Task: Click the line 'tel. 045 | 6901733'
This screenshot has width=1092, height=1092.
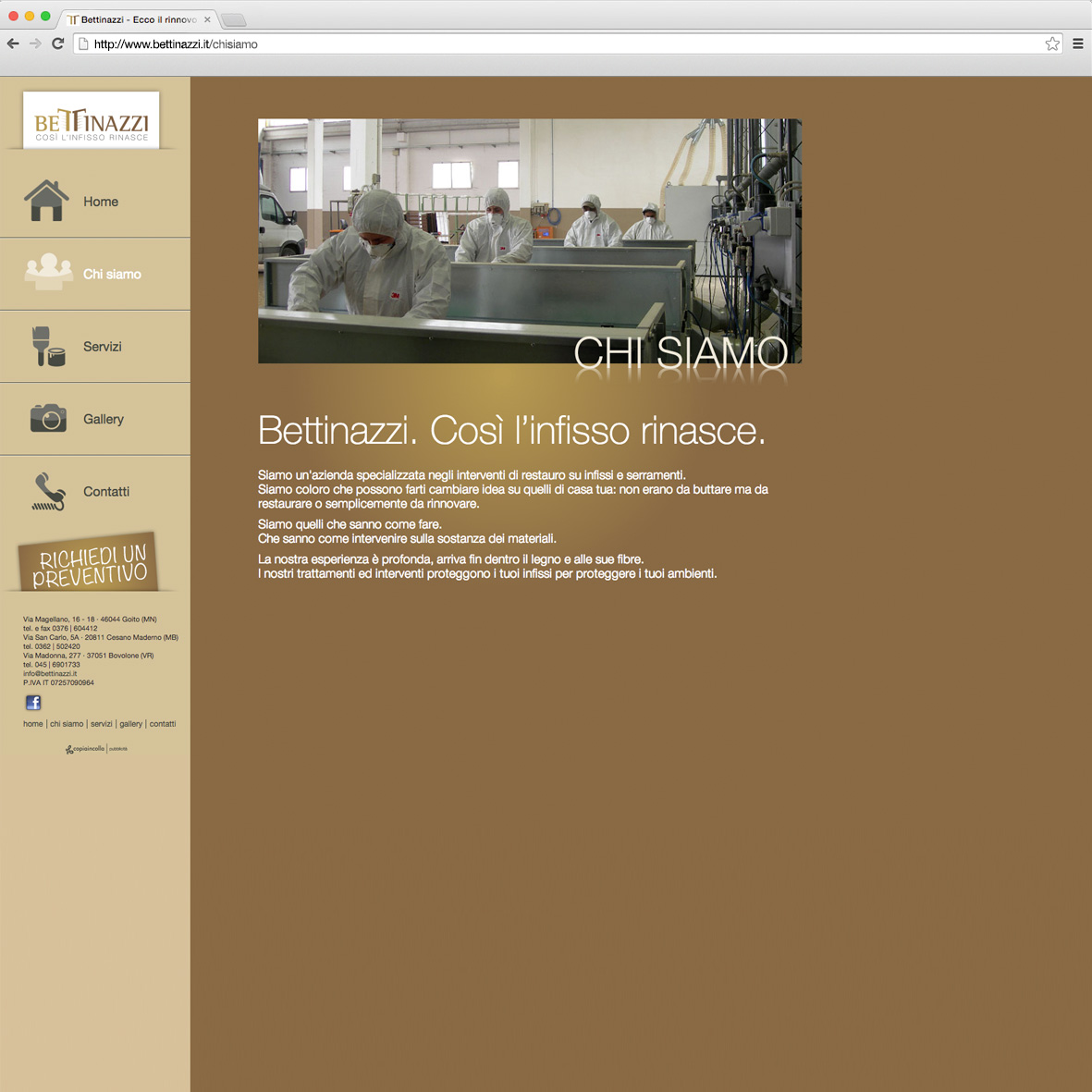Action: [x=52, y=665]
